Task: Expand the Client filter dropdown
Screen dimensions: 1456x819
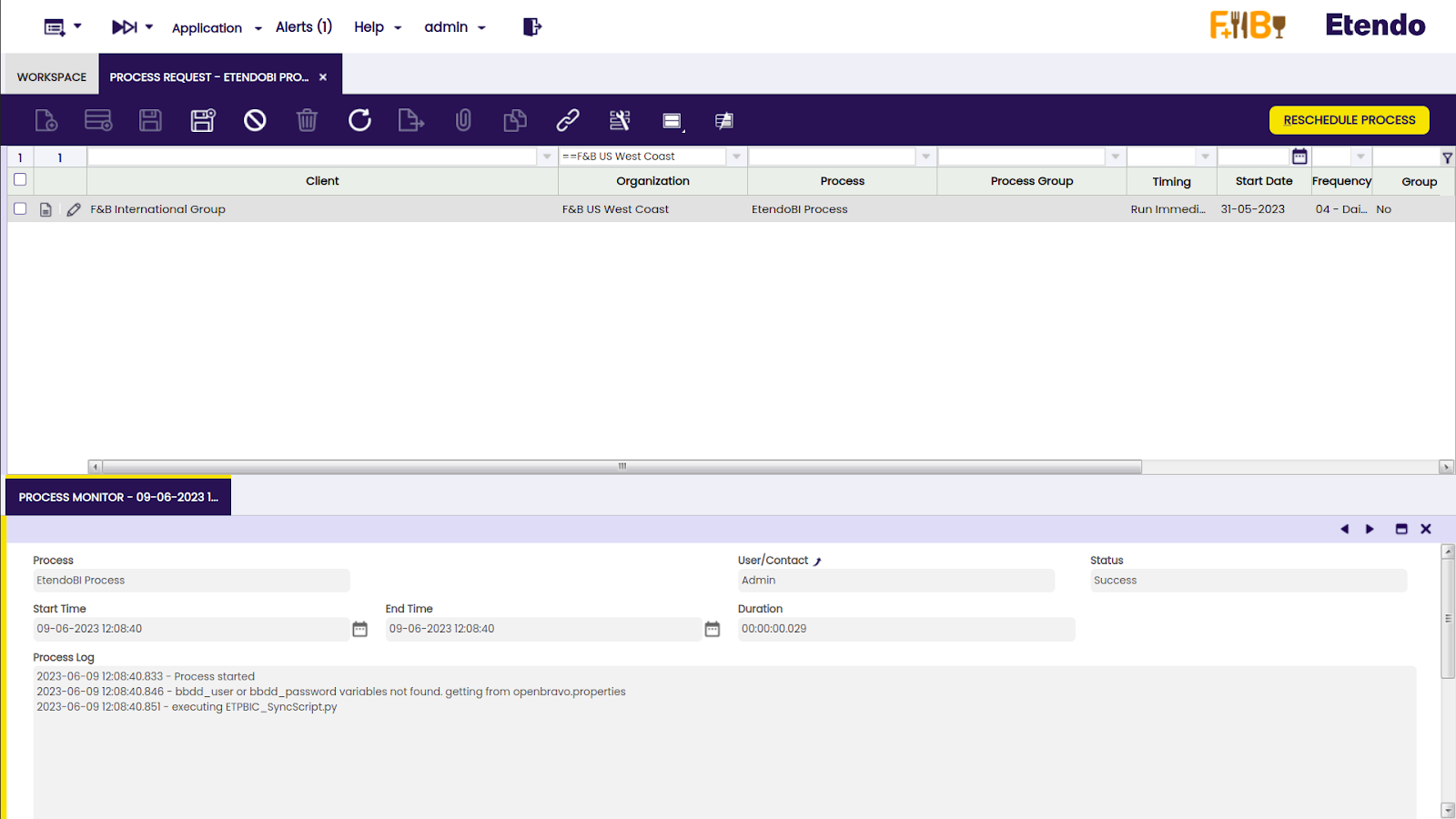Action: point(547,157)
